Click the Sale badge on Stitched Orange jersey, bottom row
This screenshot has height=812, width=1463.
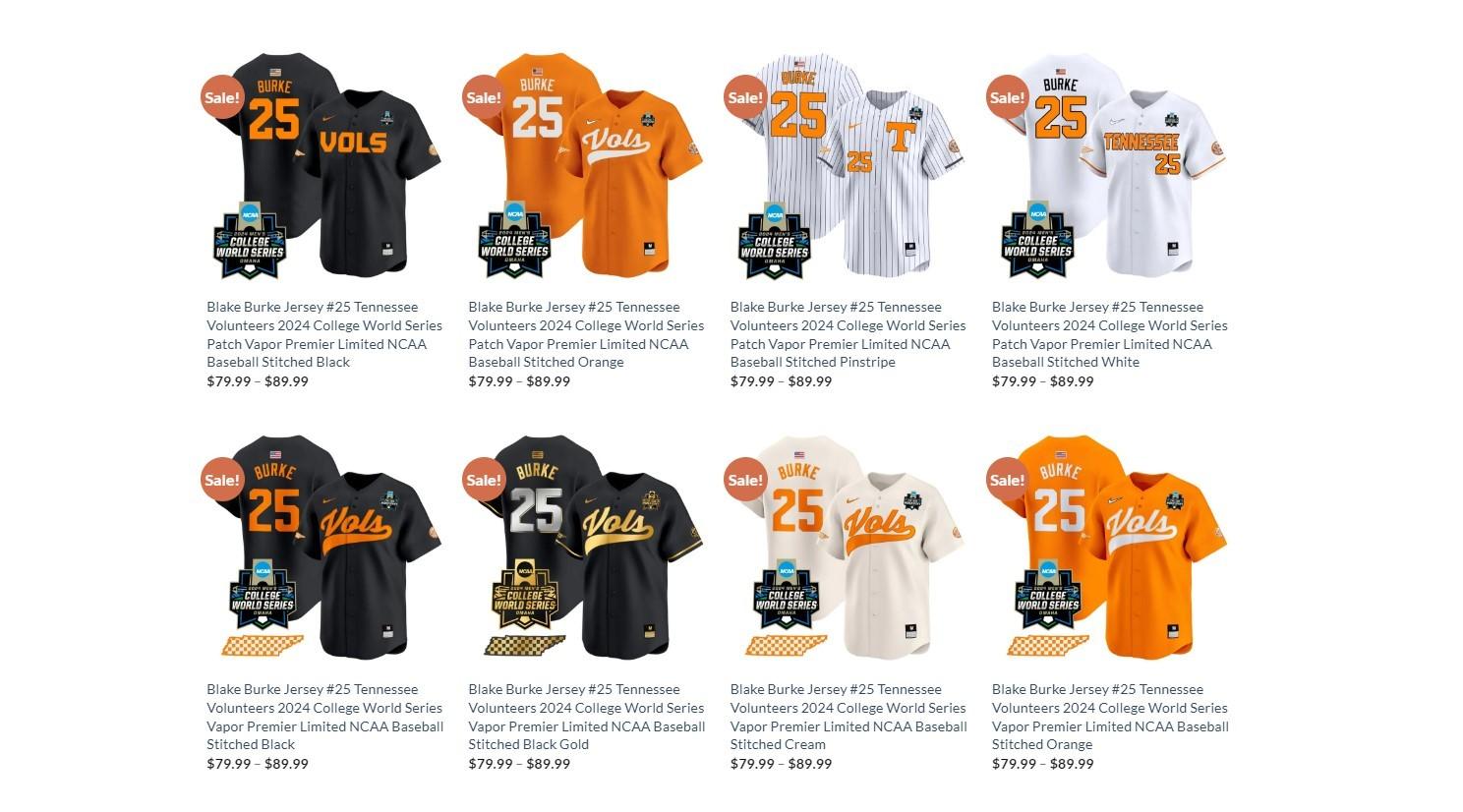(x=1007, y=480)
